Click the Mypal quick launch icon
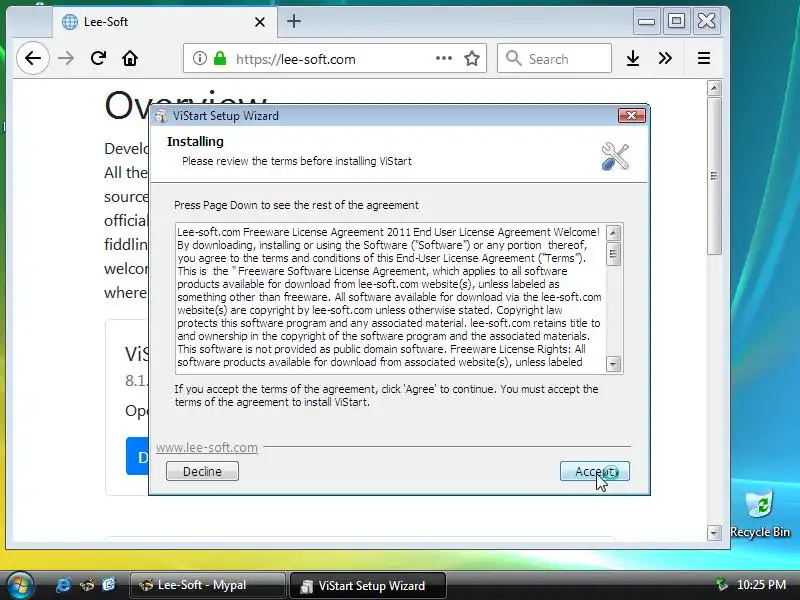Screen dimensions: 800x600 tap(87, 585)
